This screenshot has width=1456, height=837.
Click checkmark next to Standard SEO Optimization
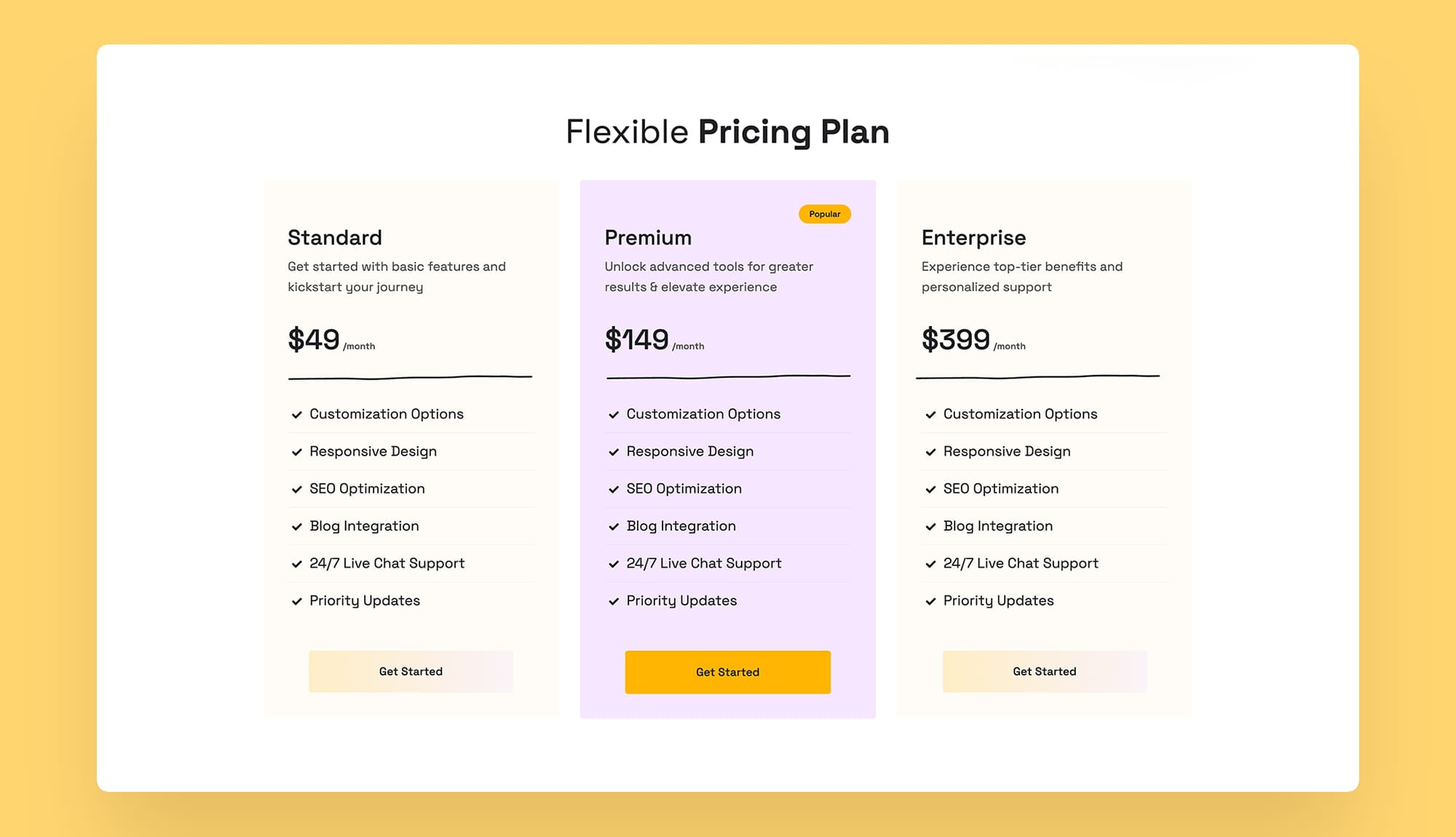click(x=297, y=490)
